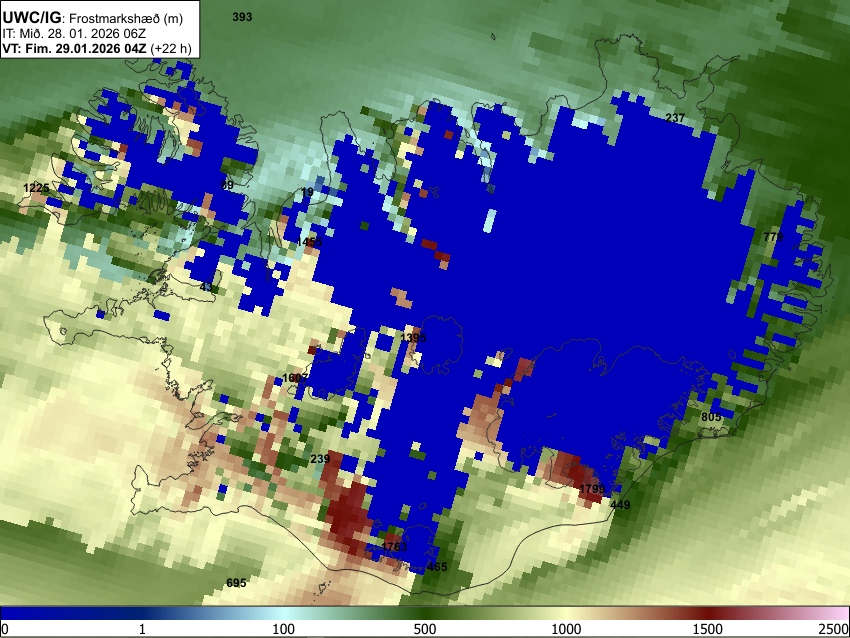Click the '237' value on the north coast
The image size is (850, 638).
point(675,118)
